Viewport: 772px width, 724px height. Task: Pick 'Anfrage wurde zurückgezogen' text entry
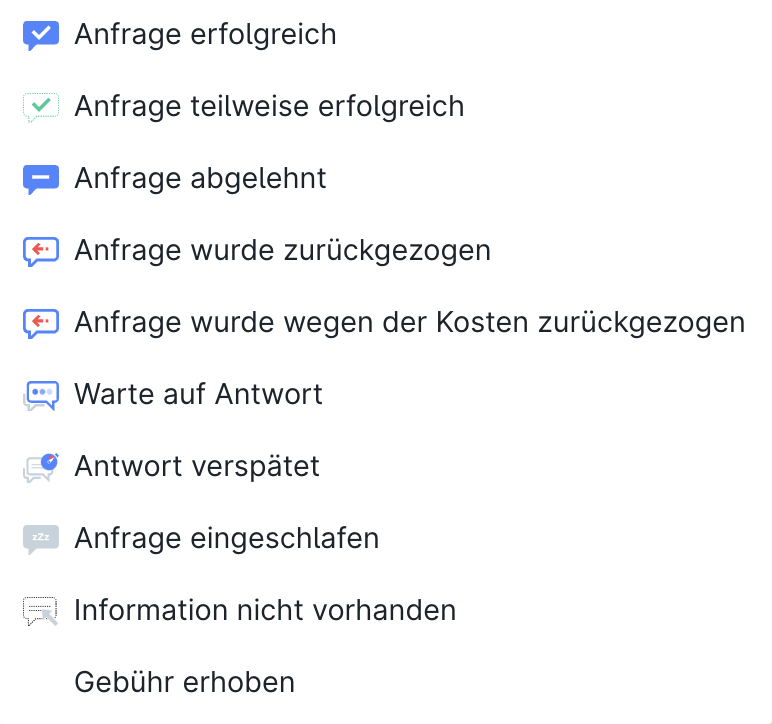pos(283,251)
